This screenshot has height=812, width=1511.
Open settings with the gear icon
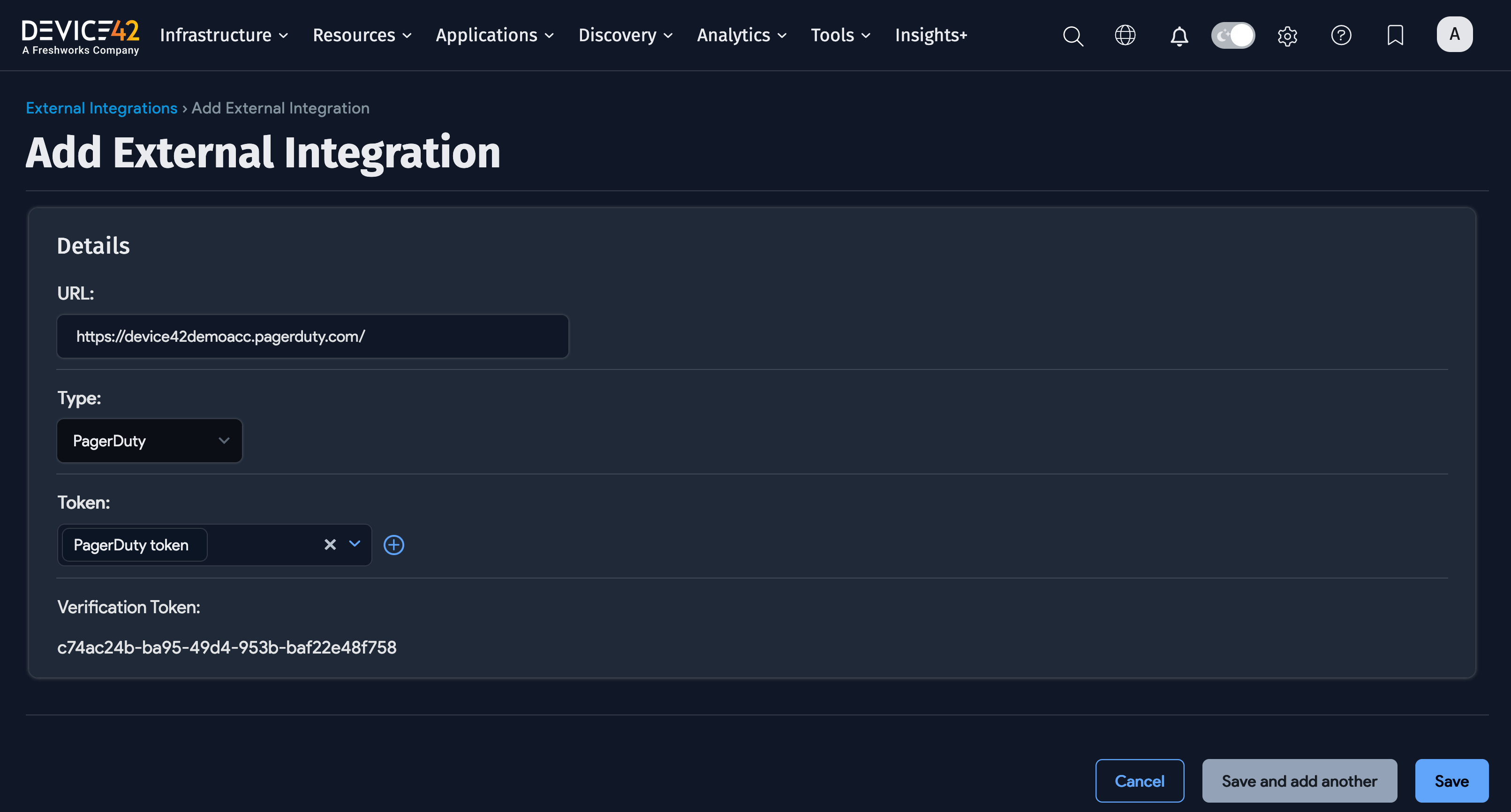point(1287,36)
